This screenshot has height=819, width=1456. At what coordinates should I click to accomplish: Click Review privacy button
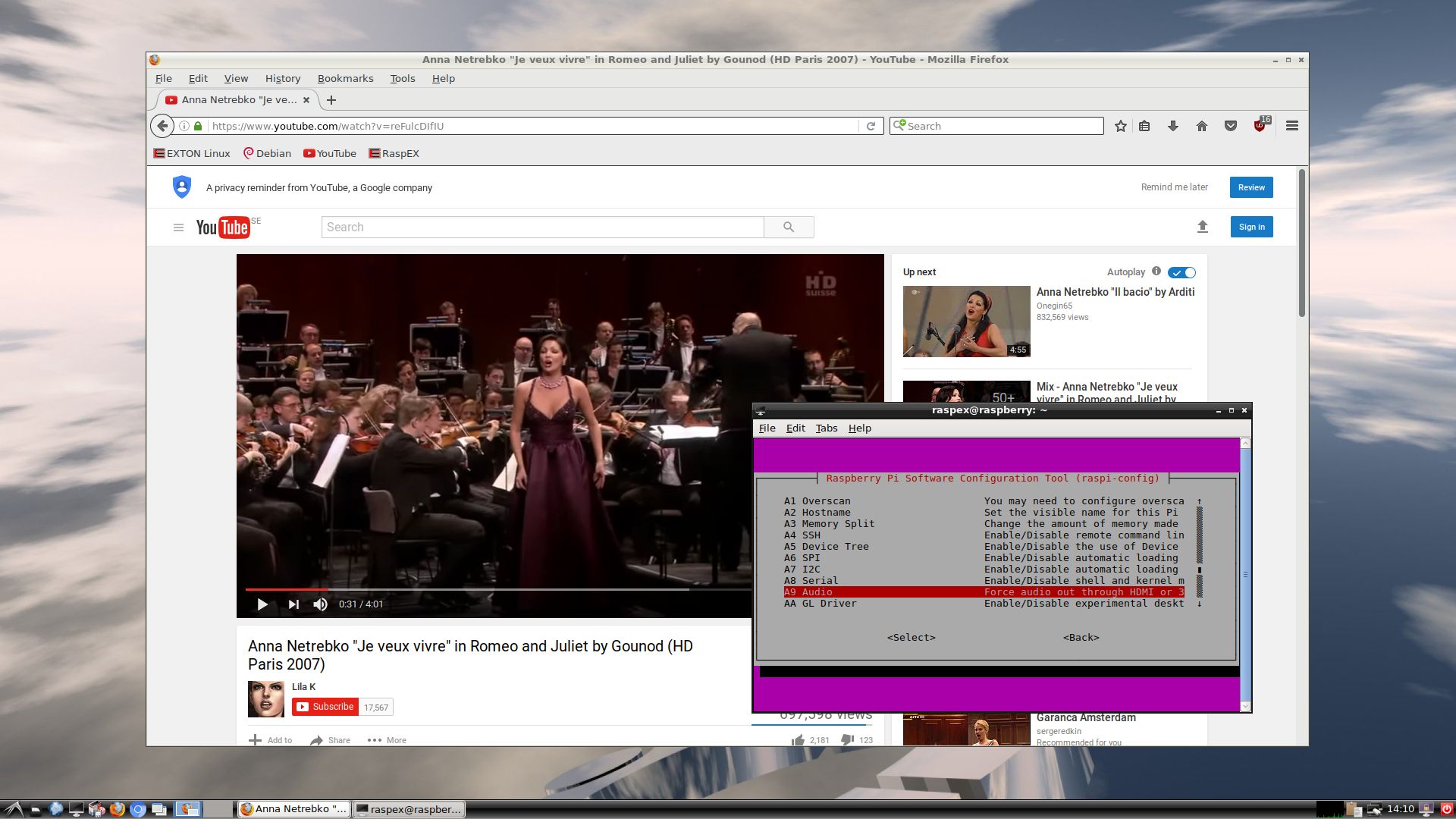1251,187
